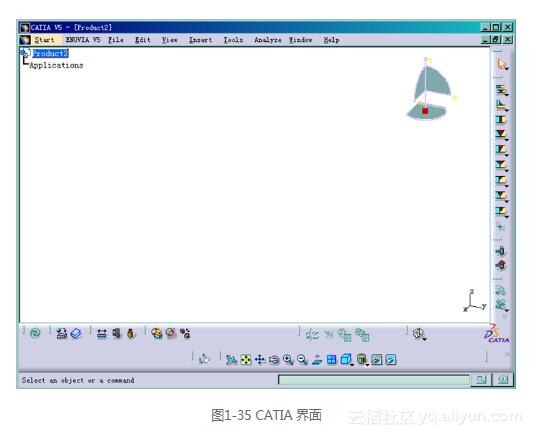Select the Rotate view tool

click(274, 360)
